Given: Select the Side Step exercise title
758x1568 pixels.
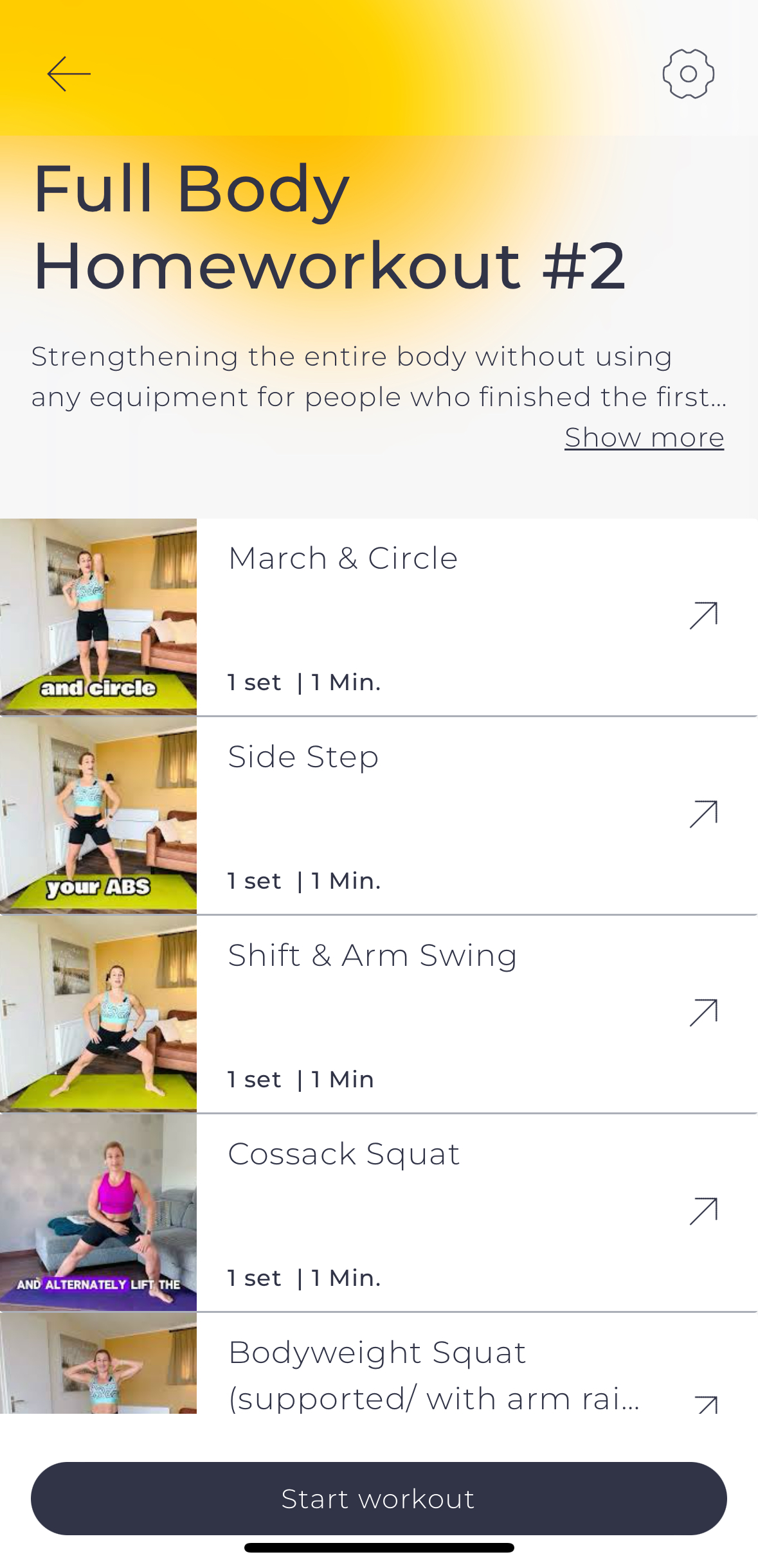Looking at the screenshot, I should click(303, 756).
